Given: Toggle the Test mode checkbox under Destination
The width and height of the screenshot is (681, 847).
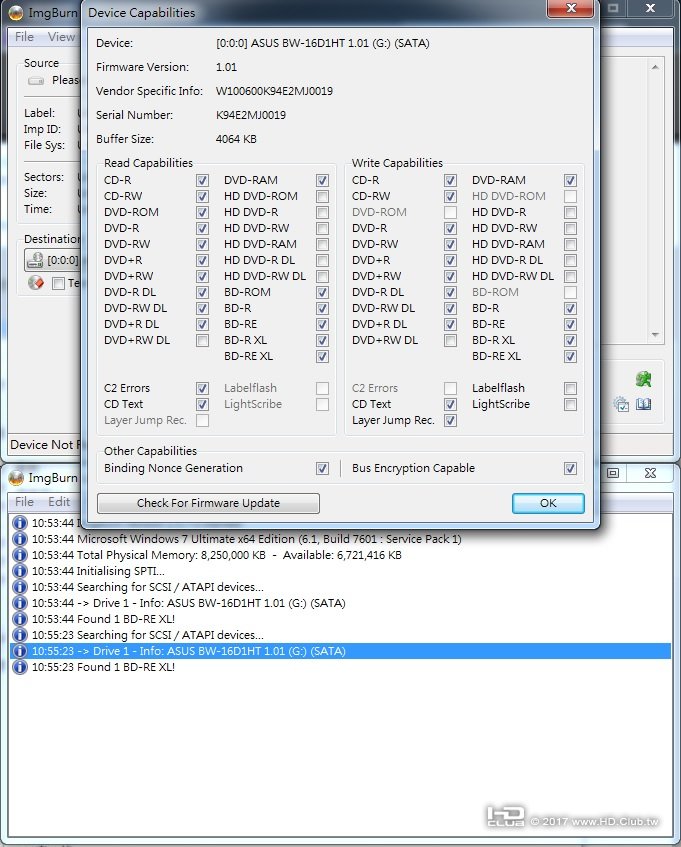Looking at the screenshot, I should (58, 283).
